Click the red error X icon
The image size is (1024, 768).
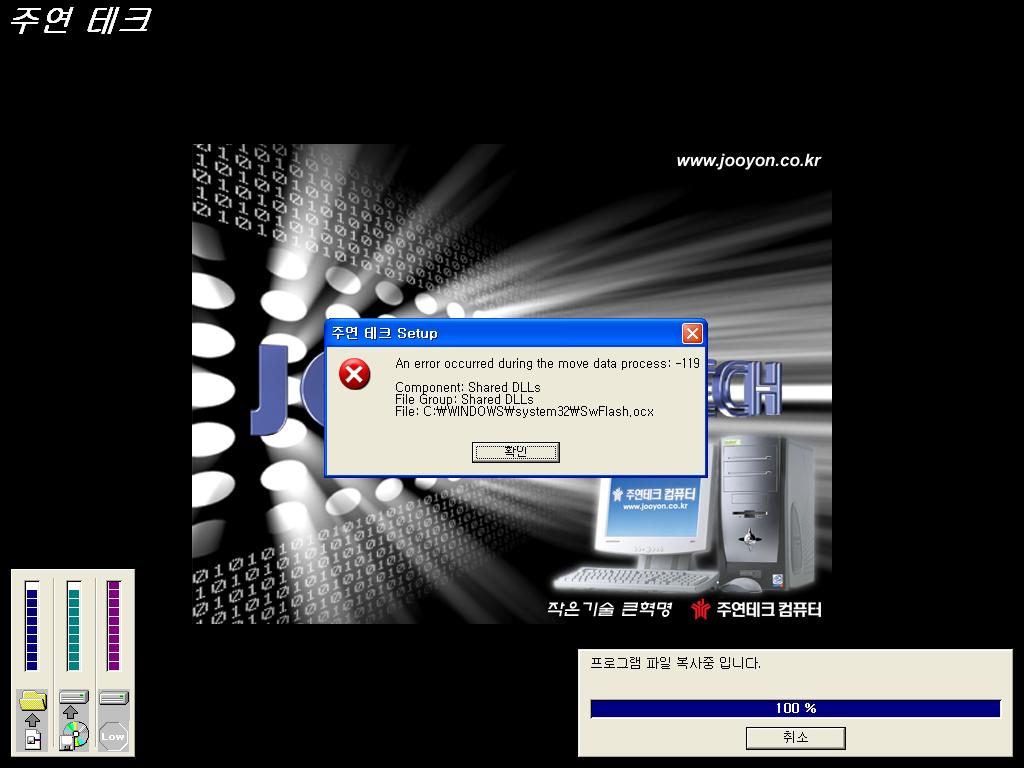pyautogui.click(x=354, y=374)
